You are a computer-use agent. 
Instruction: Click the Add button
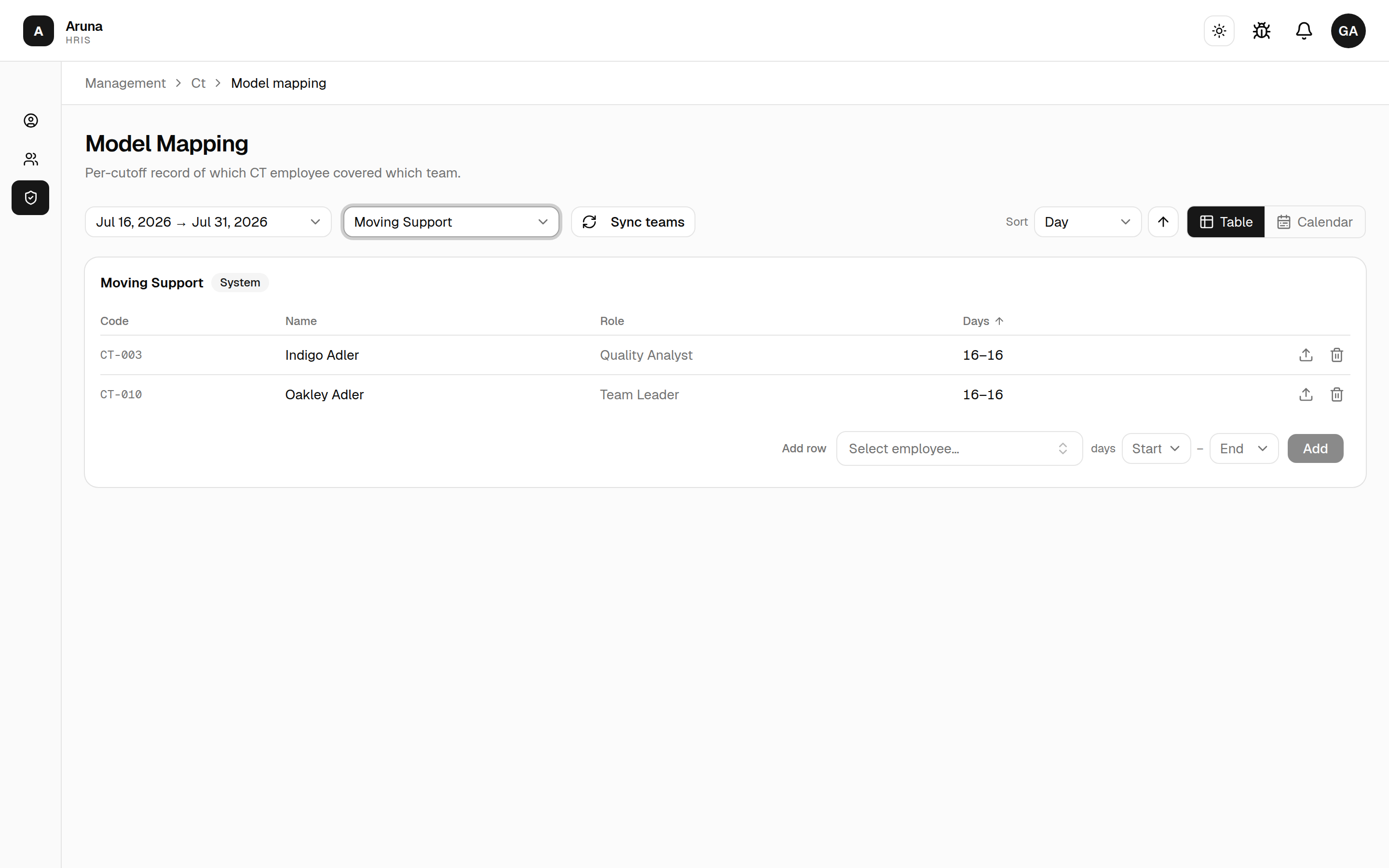pyautogui.click(x=1315, y=449)
